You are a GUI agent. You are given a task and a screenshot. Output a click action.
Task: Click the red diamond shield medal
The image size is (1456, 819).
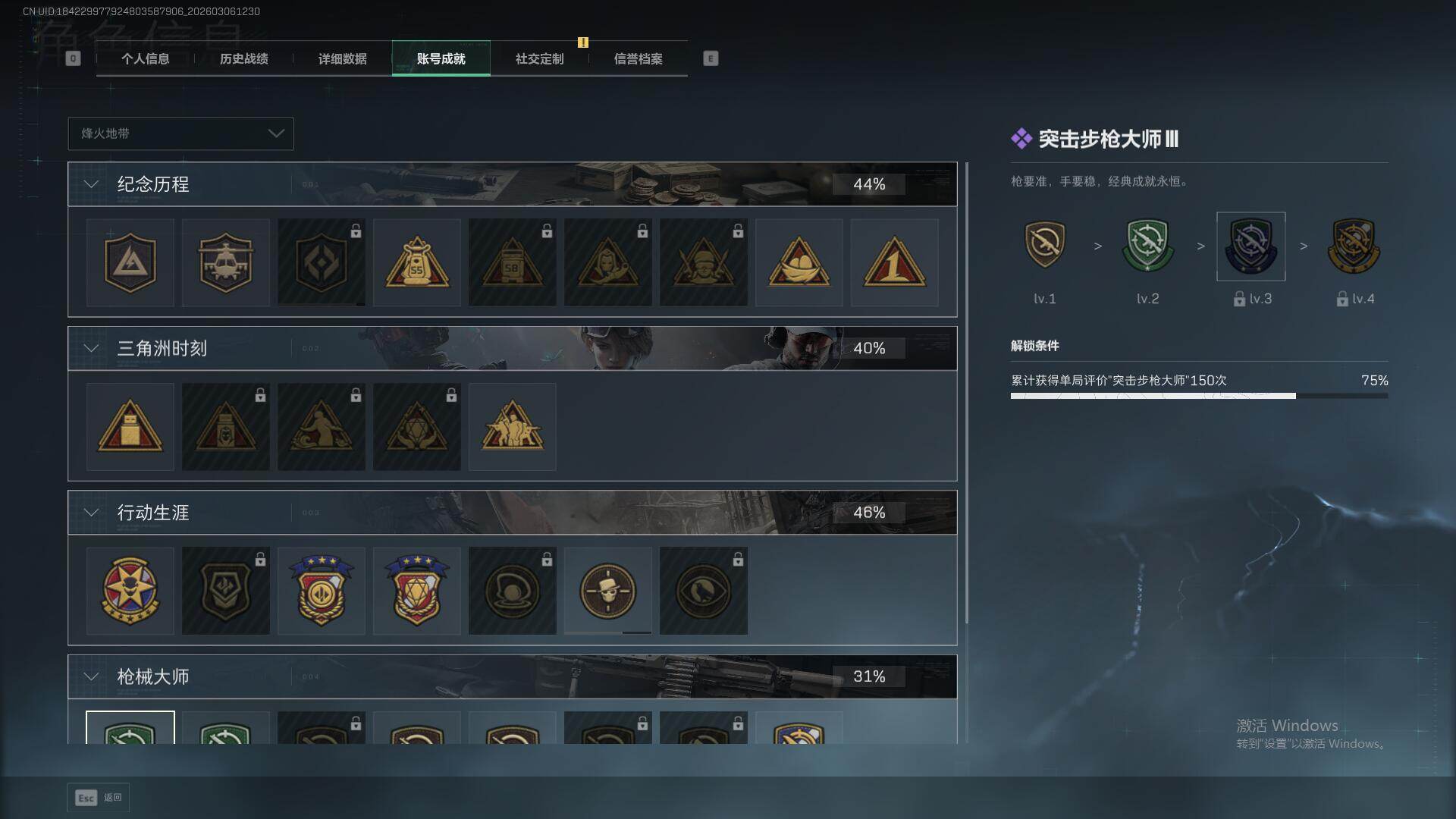416,591
